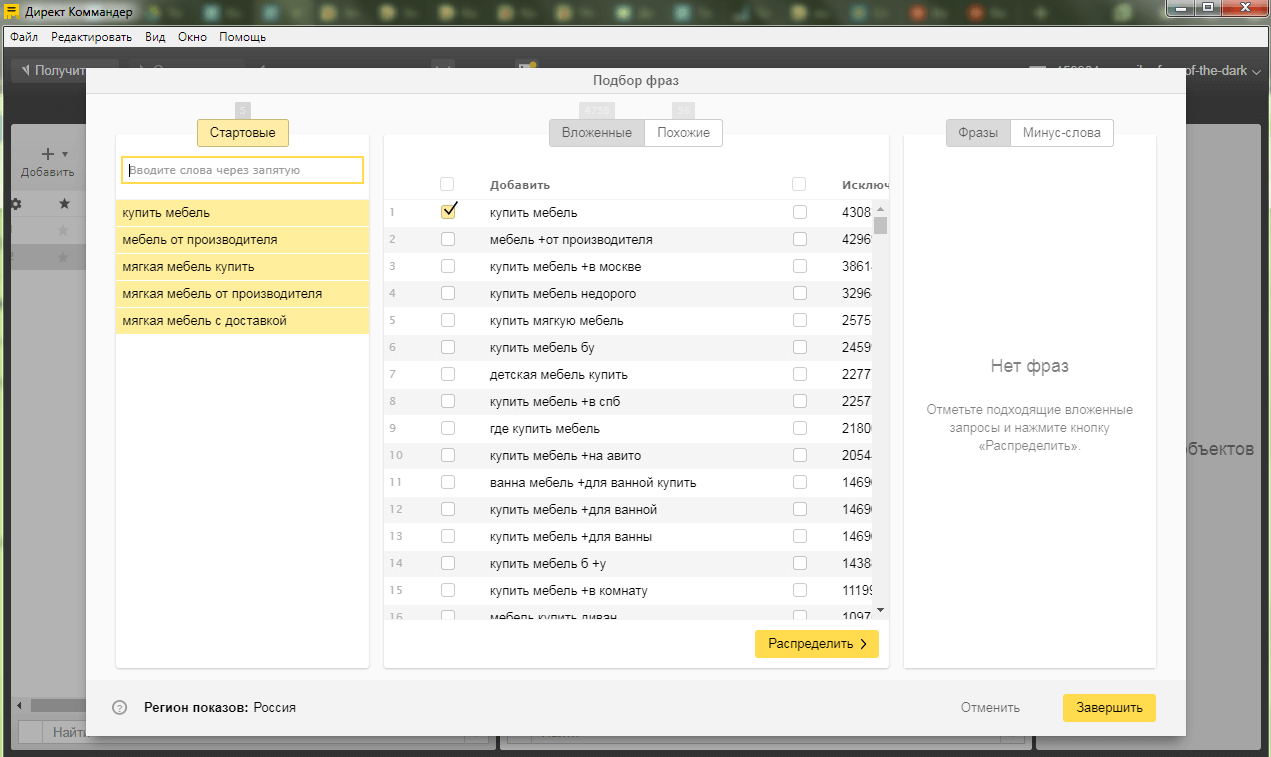Check add box for мебель +от производителя

click(x=448, y=239)
